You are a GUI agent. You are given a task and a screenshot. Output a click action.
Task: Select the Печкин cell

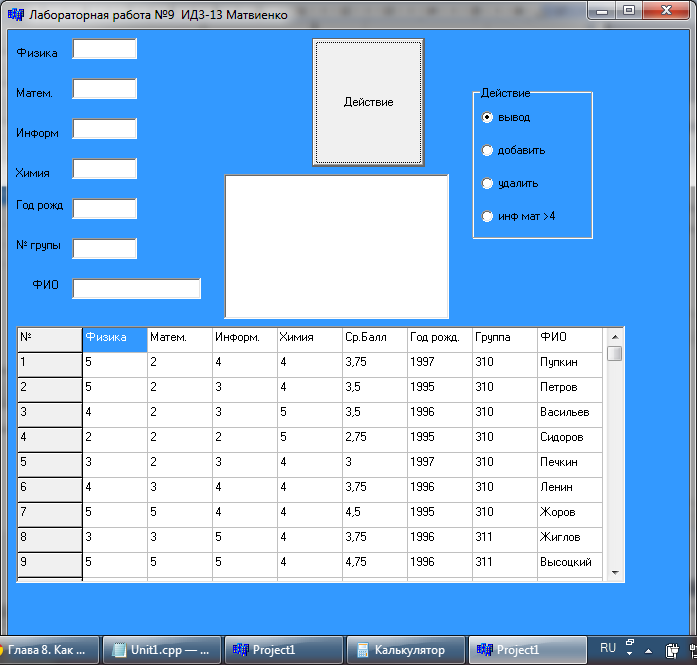click(569, 465)
